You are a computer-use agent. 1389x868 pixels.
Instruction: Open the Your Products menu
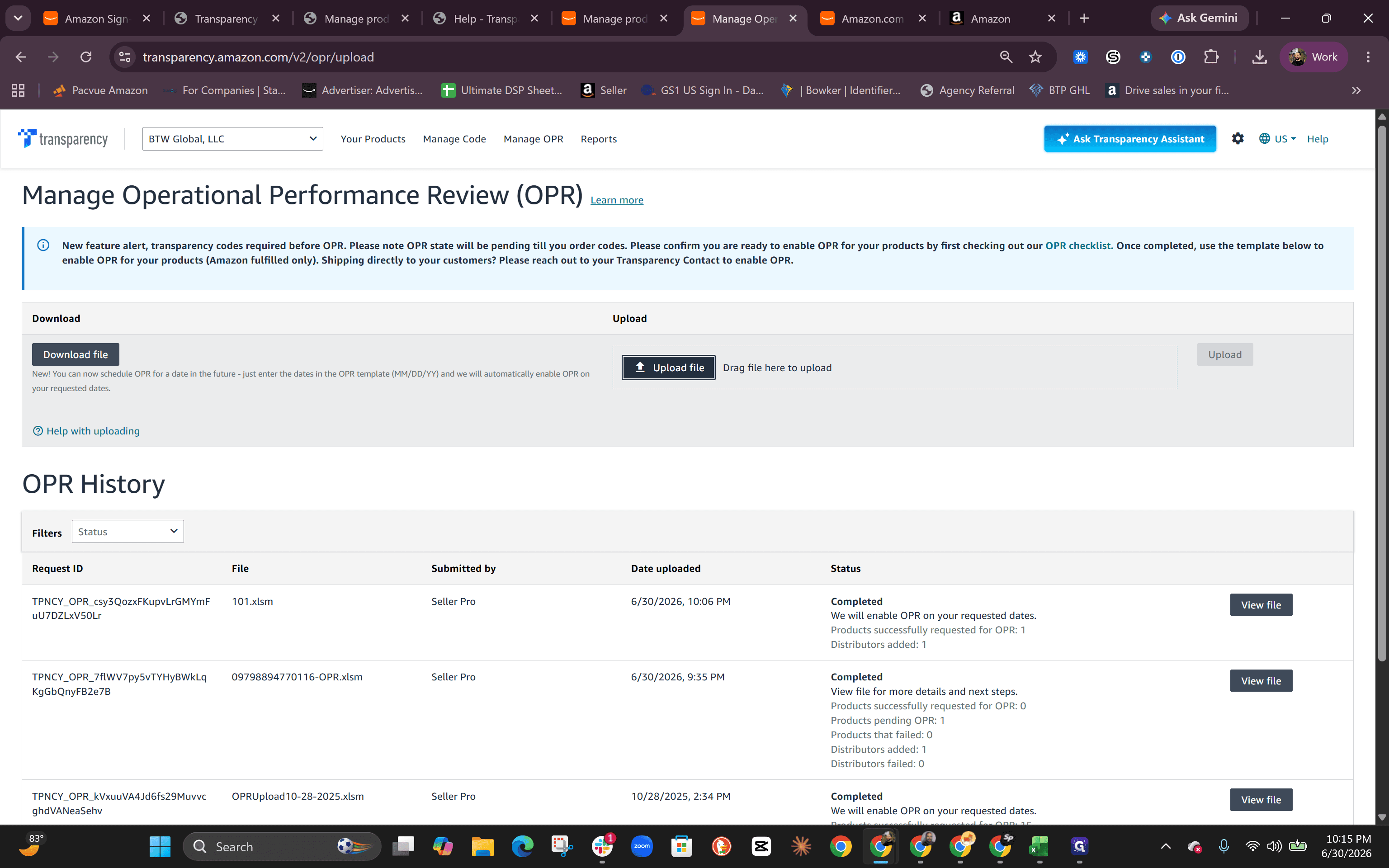(373, 139)
